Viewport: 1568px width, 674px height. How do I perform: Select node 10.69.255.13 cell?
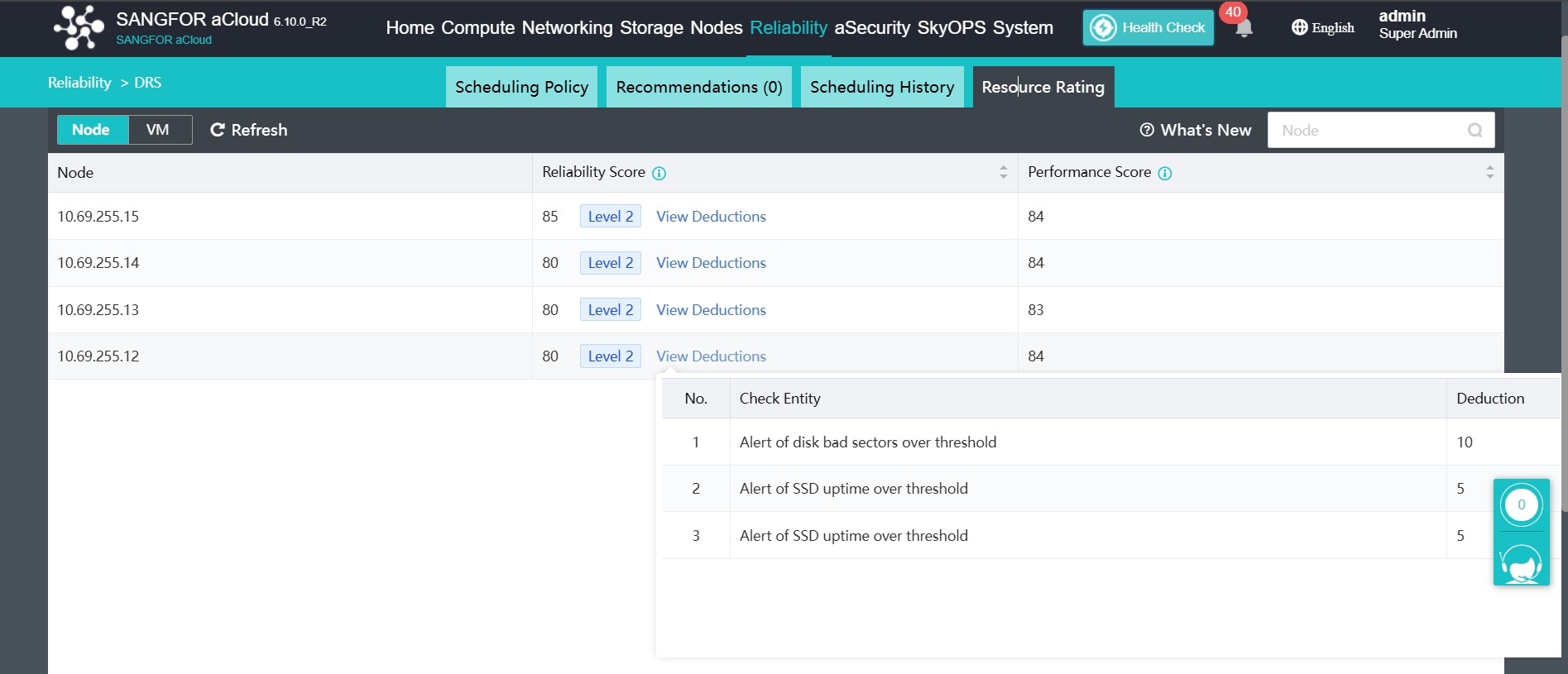(x=290, y=309)
